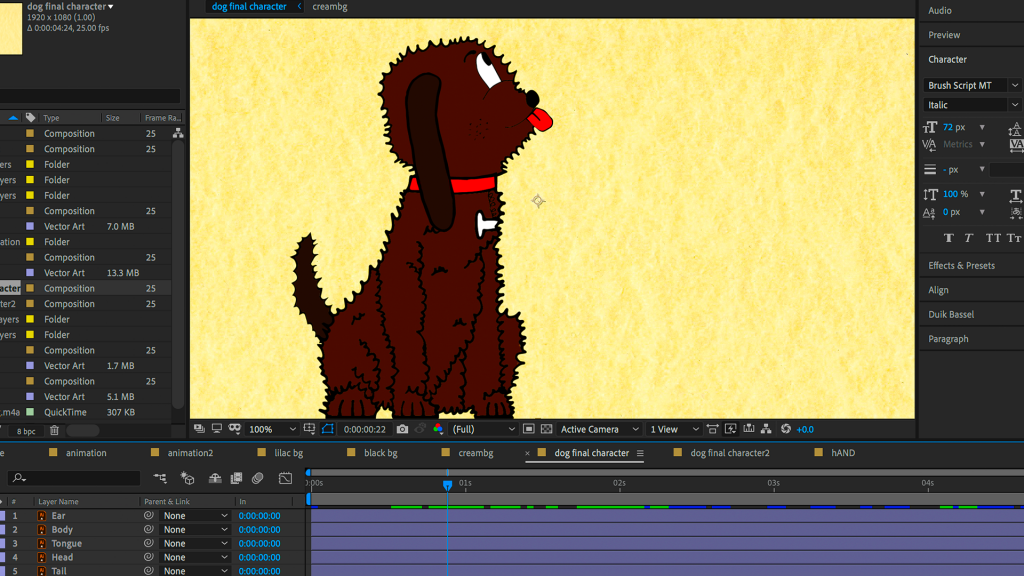Open the Duik Bassel panel

tap(950, 314)
